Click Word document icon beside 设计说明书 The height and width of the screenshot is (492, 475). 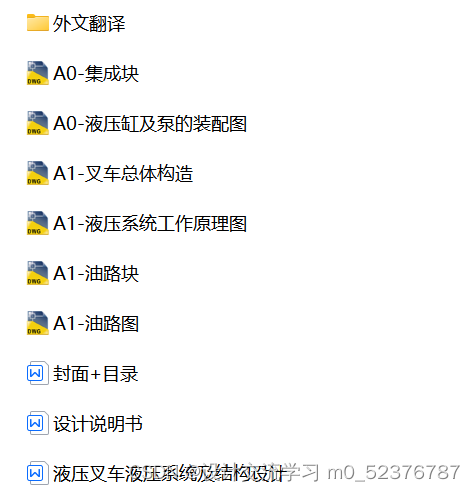38,423
